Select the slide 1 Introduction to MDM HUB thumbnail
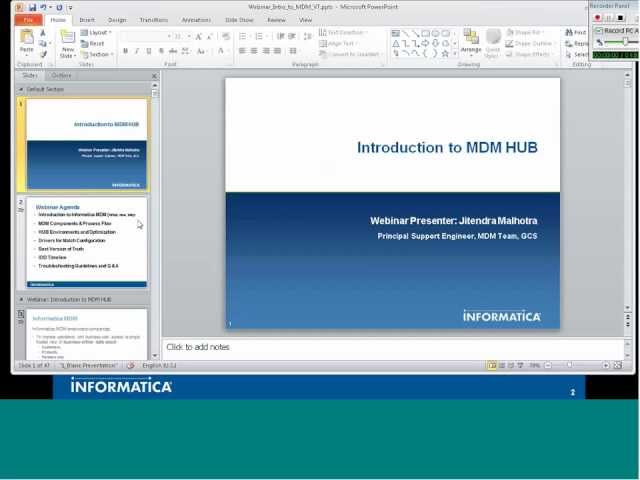The width and height of the screenshot is (640, 480). 87,144
